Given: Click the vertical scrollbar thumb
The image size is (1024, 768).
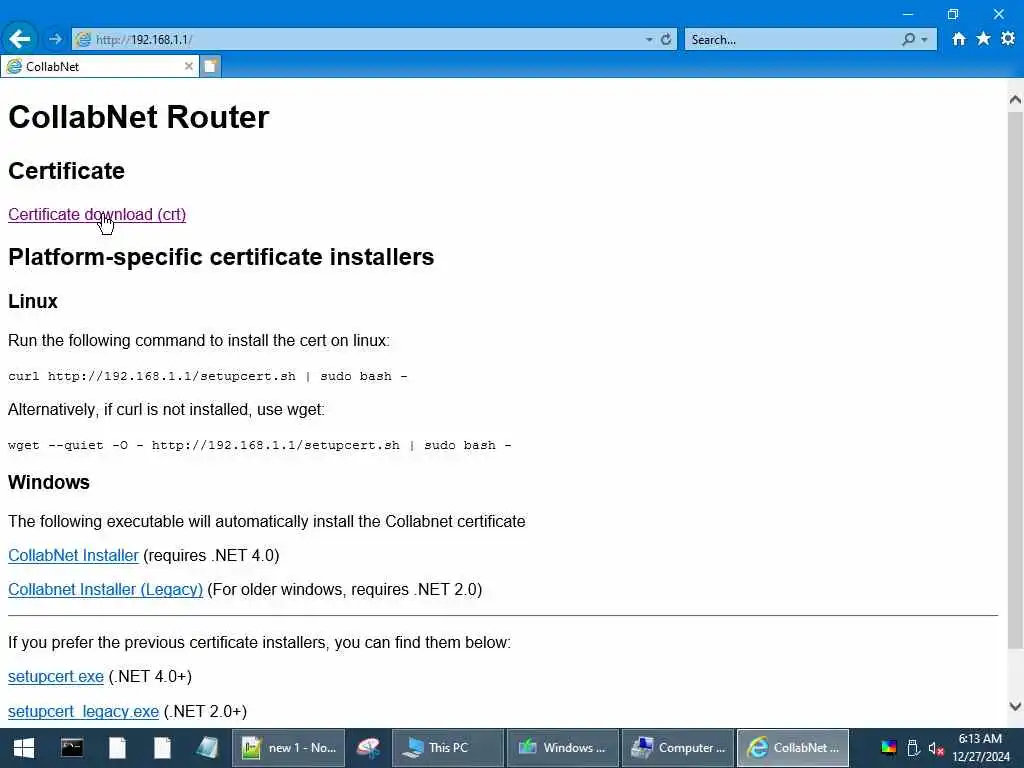Looking at the screenshot, I should click(1015, 380).
